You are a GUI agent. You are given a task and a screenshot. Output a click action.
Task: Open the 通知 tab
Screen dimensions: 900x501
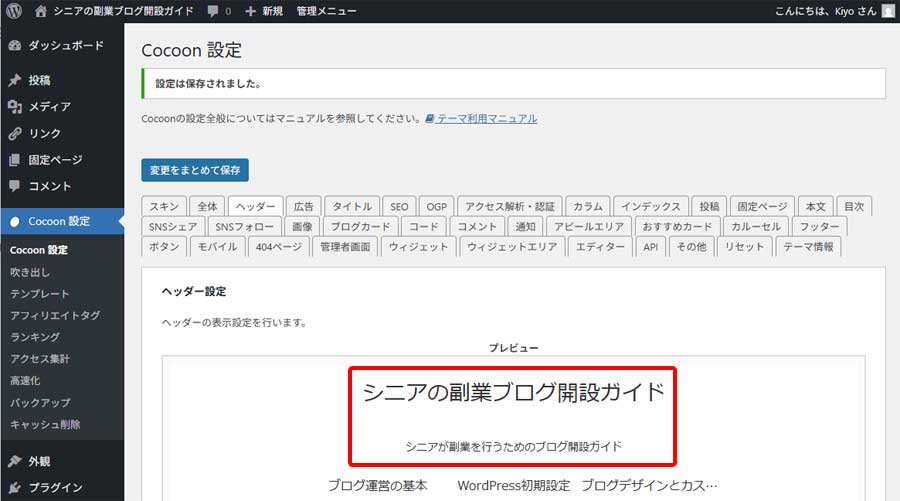[x=525, y=227]
